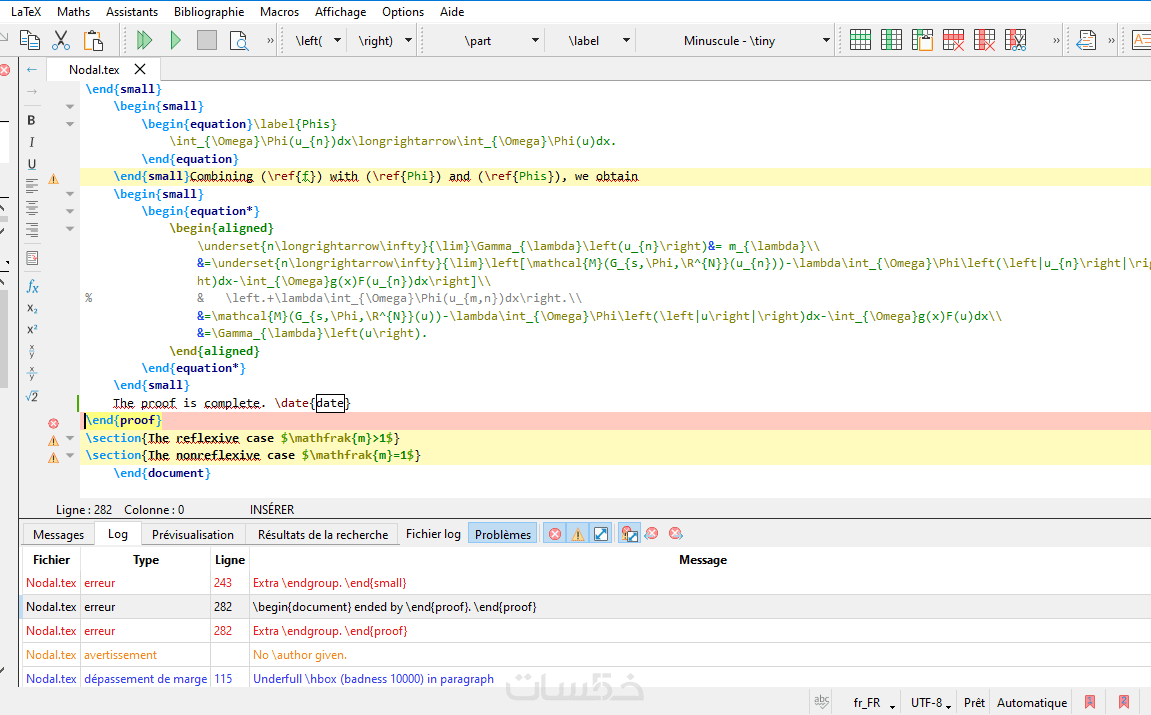The width and height of the screenshot is (1151, 715).
Task: Apply bold with the B sidebar icon
Action: 32,120
